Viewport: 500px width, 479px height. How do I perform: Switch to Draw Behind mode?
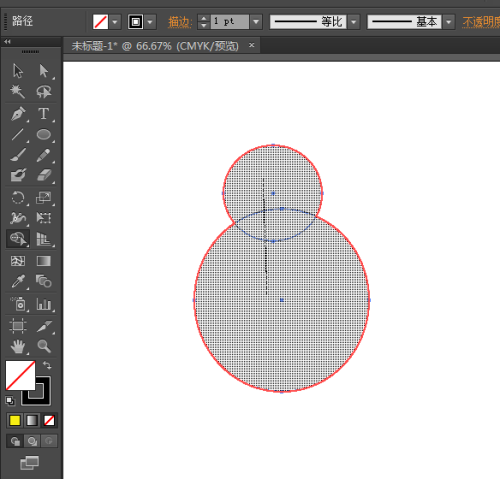(x=32, y=441)
